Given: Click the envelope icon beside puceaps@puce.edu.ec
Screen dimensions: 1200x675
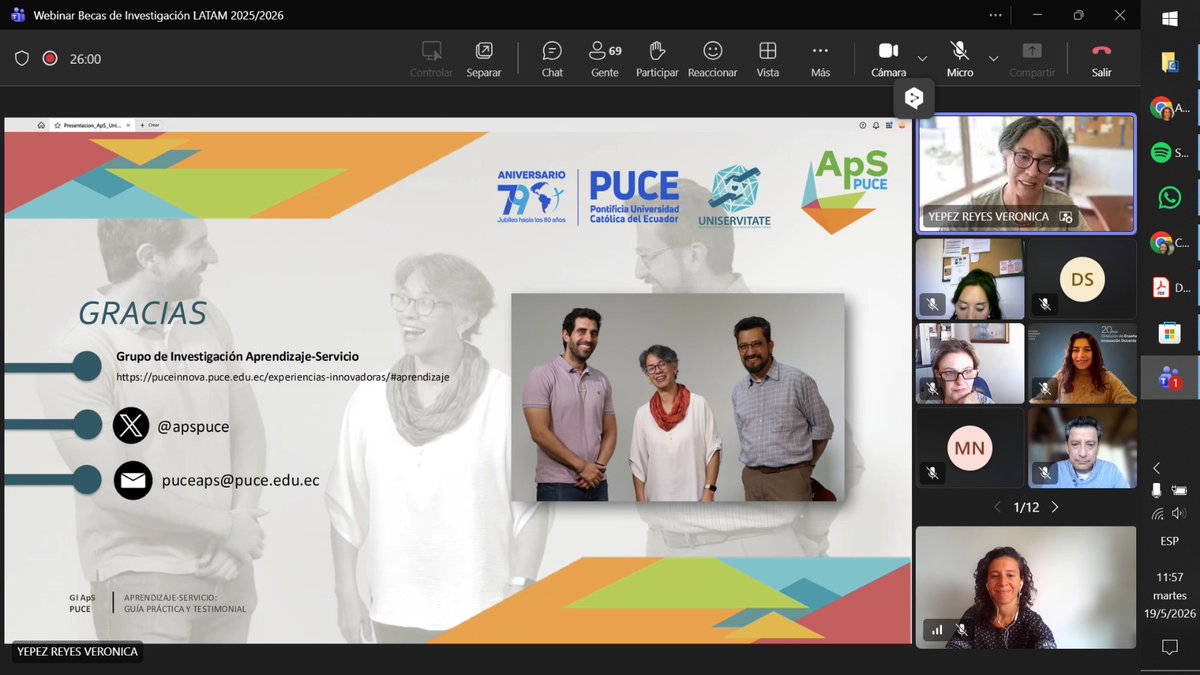Looking at the screenshot, I should tap(132, 480).
